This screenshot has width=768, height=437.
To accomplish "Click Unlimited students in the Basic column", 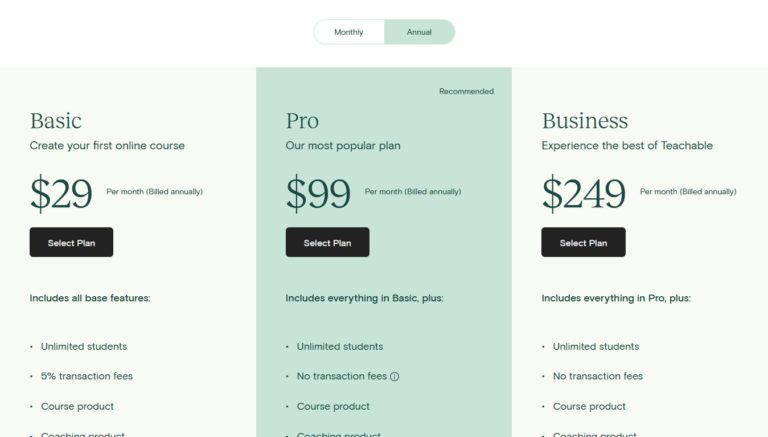I will (84, 346).
